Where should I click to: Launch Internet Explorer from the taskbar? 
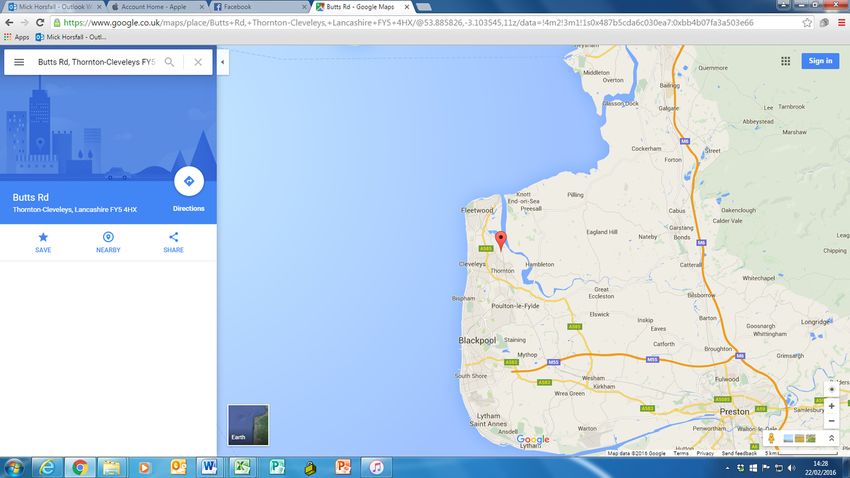coord(47,467)
